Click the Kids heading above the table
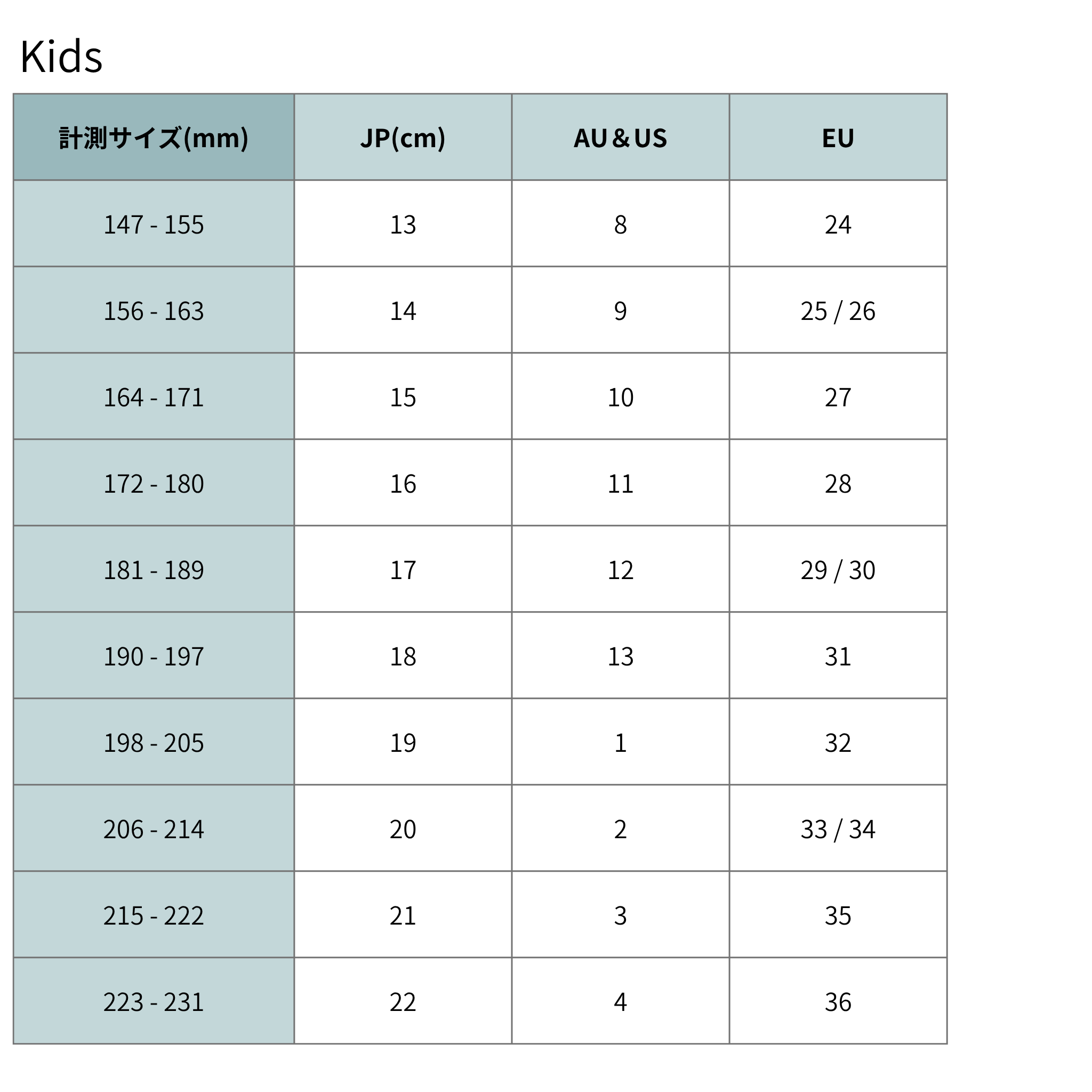Image resolution: width=1092 pixels, height=1092 pixels. pyautogui.click(x=61, y=57)
